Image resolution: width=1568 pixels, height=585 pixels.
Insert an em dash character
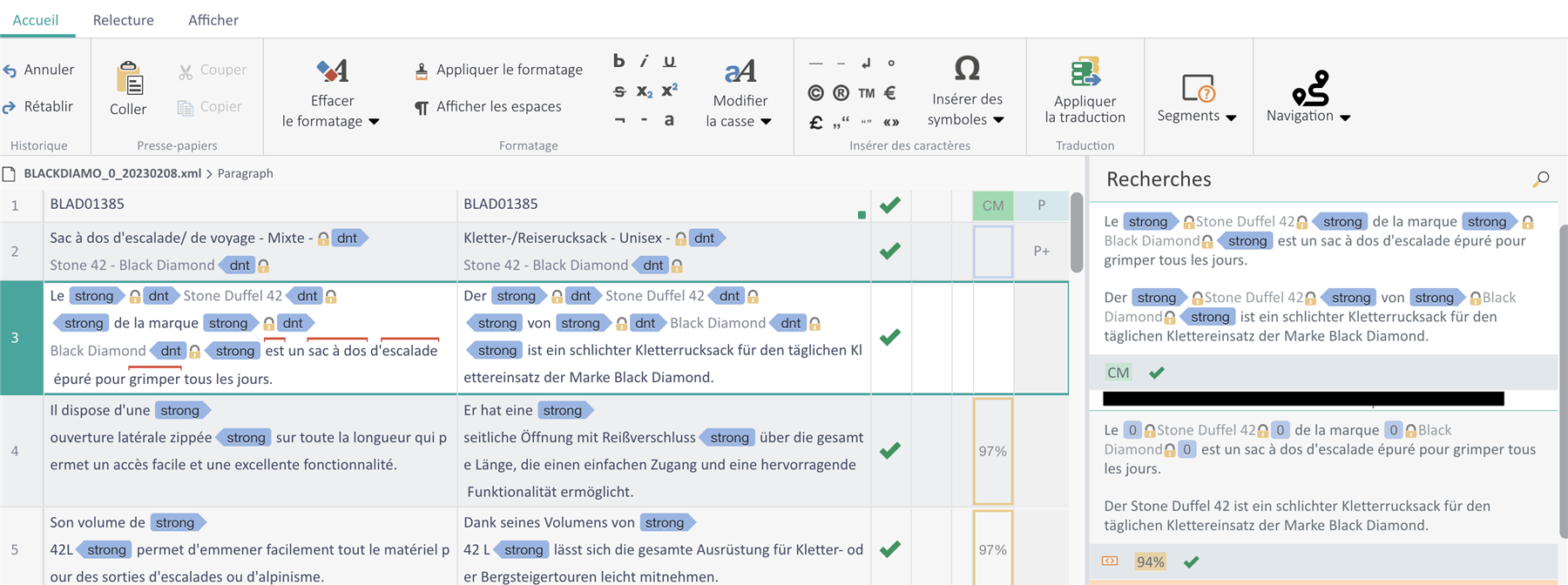click(x=815, y=64)
